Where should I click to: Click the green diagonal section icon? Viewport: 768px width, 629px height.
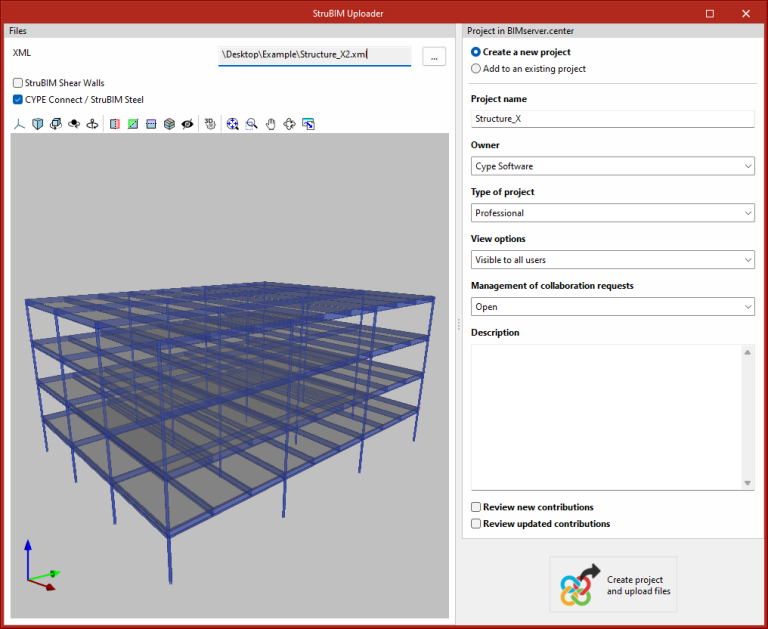[x=133, y=124]
